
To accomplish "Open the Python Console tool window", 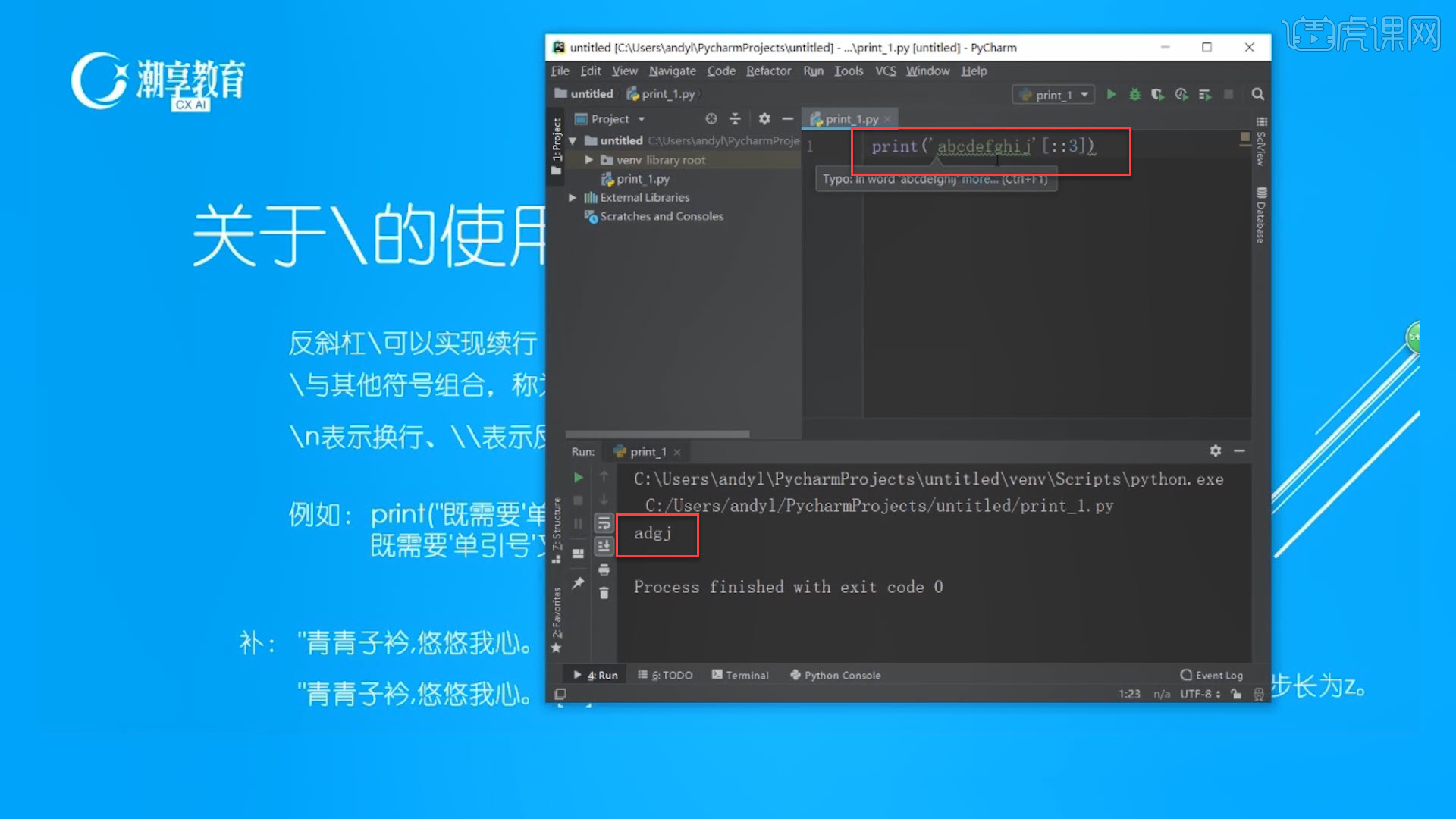I will coord(836,675).
